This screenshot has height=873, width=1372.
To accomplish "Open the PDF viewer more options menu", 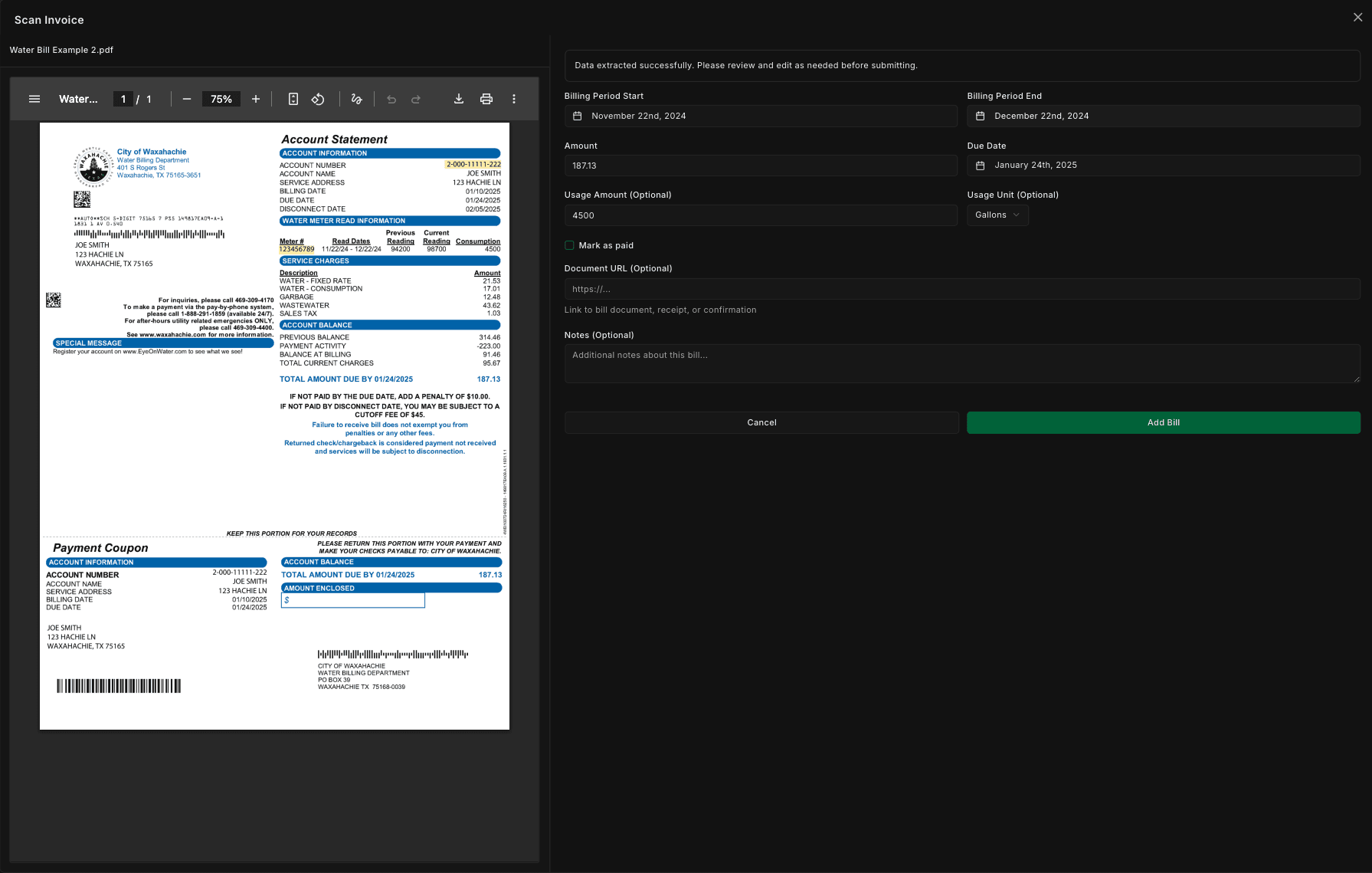I will (514, 99).
